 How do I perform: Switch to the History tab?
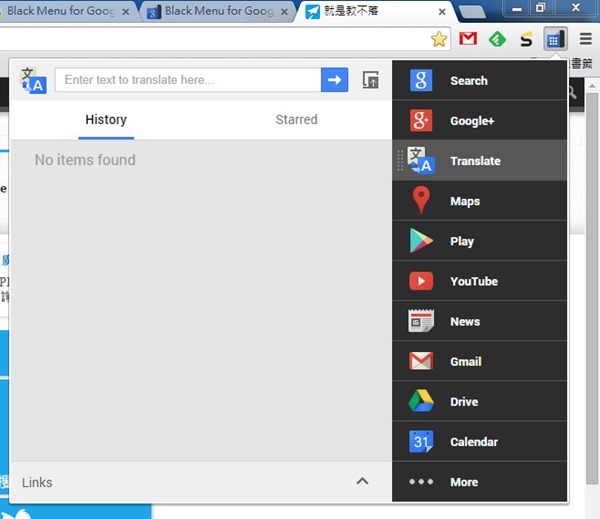click(106, 120)
